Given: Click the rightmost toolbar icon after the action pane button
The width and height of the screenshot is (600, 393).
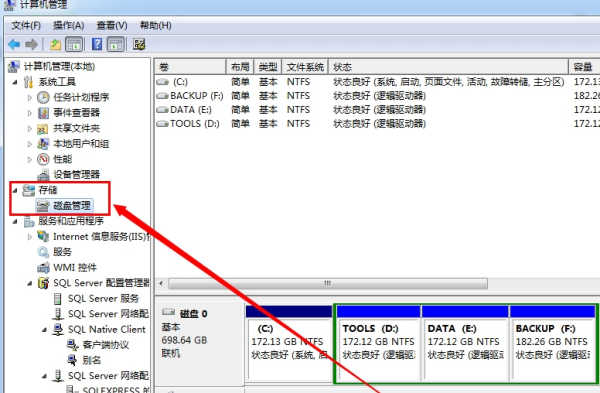Looking at the screenshot, I should tap(139, 44).
